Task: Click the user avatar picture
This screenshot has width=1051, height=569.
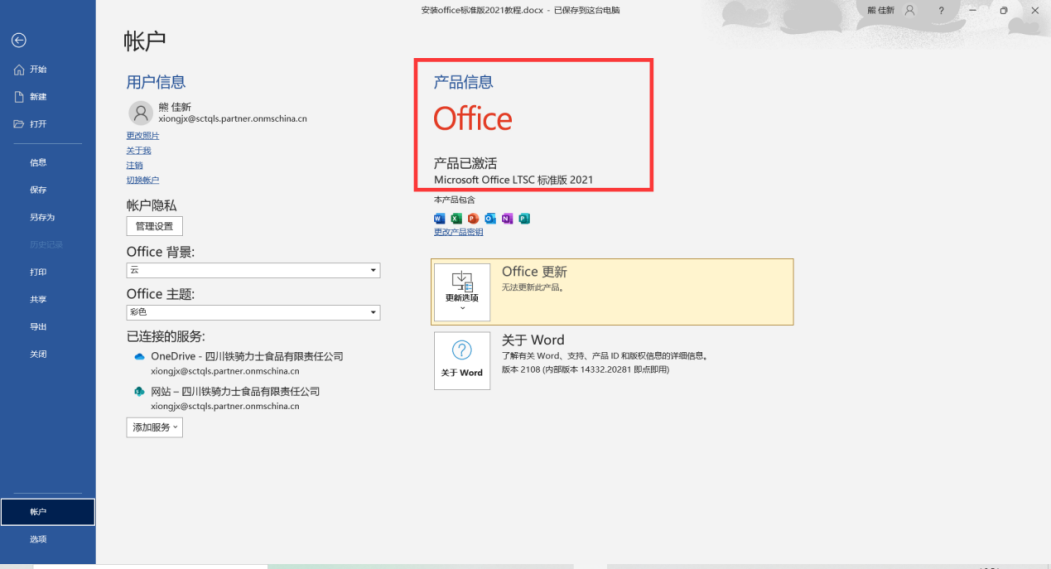Action: tap(140, 113)
